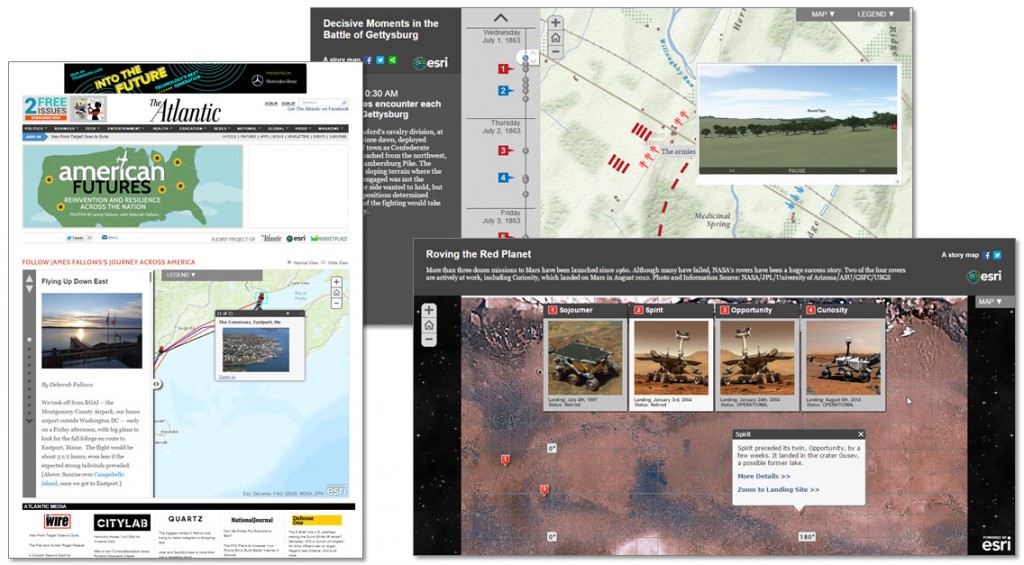Screen dimensions: 1024x565
Task: Click Quartz logo in Atlantic Media bar
Action: point(185,519)
